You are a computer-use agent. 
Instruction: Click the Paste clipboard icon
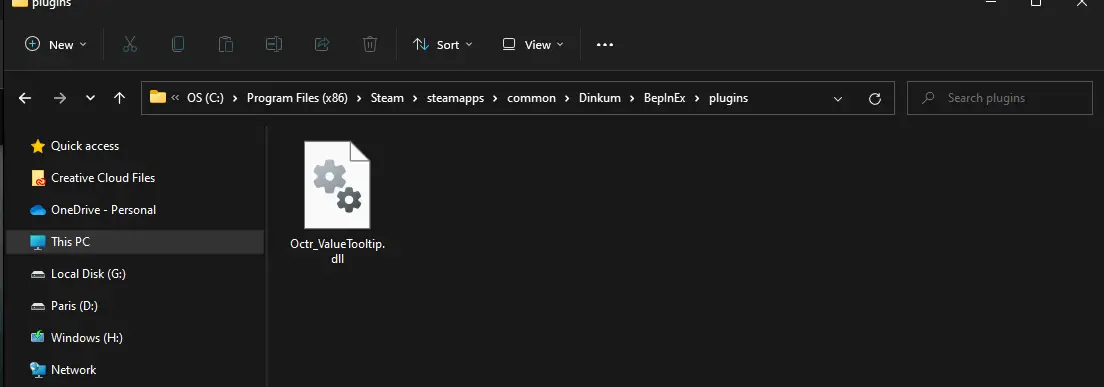pos(225,44)
